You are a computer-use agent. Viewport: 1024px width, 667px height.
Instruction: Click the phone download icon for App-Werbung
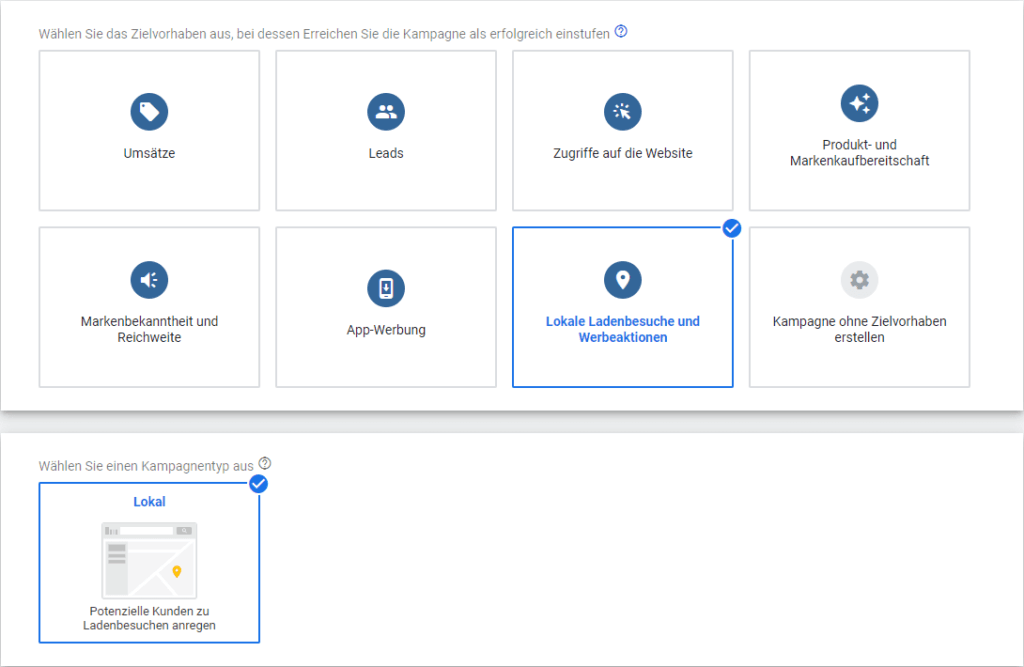pos(386,288)
